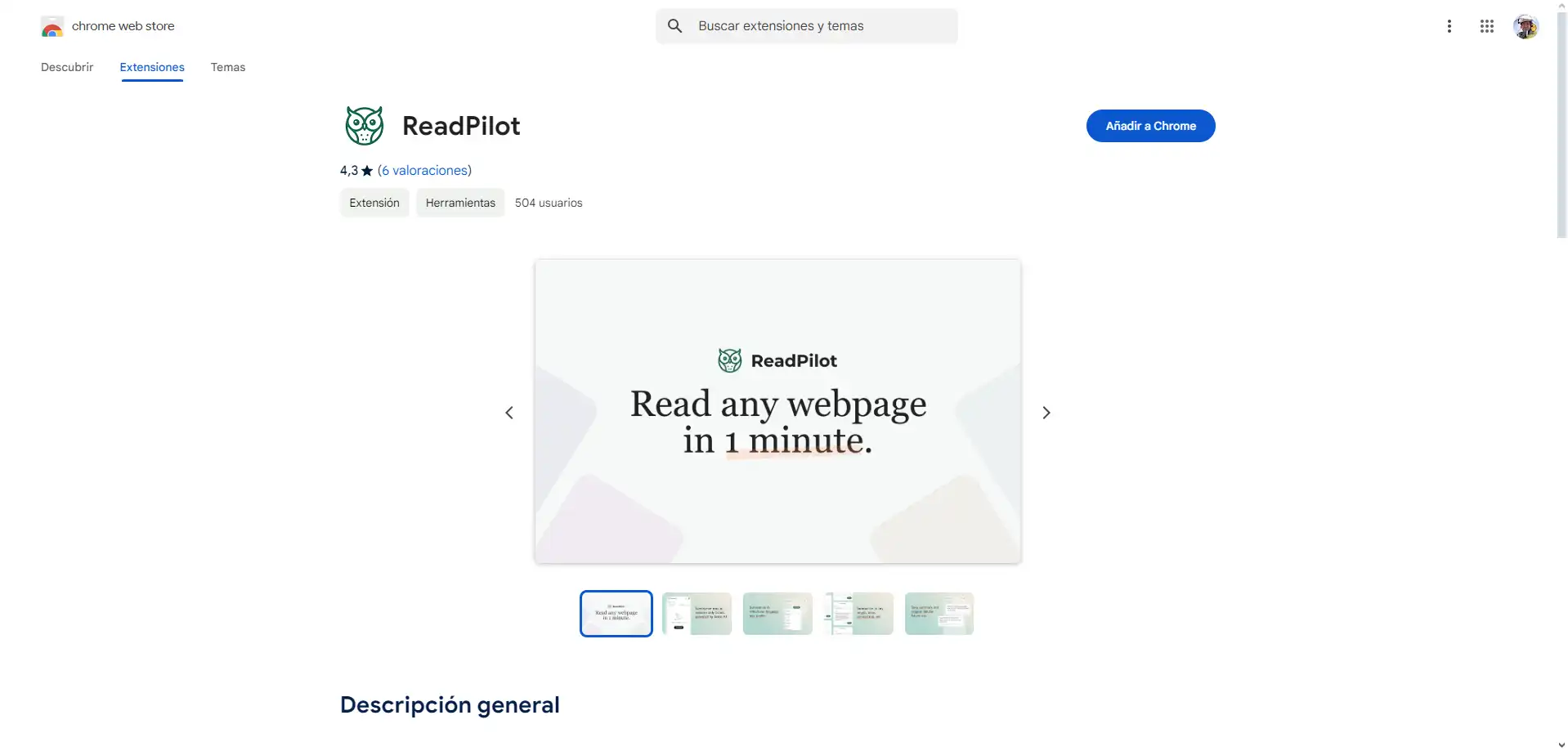This screenshot has width=1568, height=751.
Task: Click the ReadPilot extension title
Action: click(461, 126)
